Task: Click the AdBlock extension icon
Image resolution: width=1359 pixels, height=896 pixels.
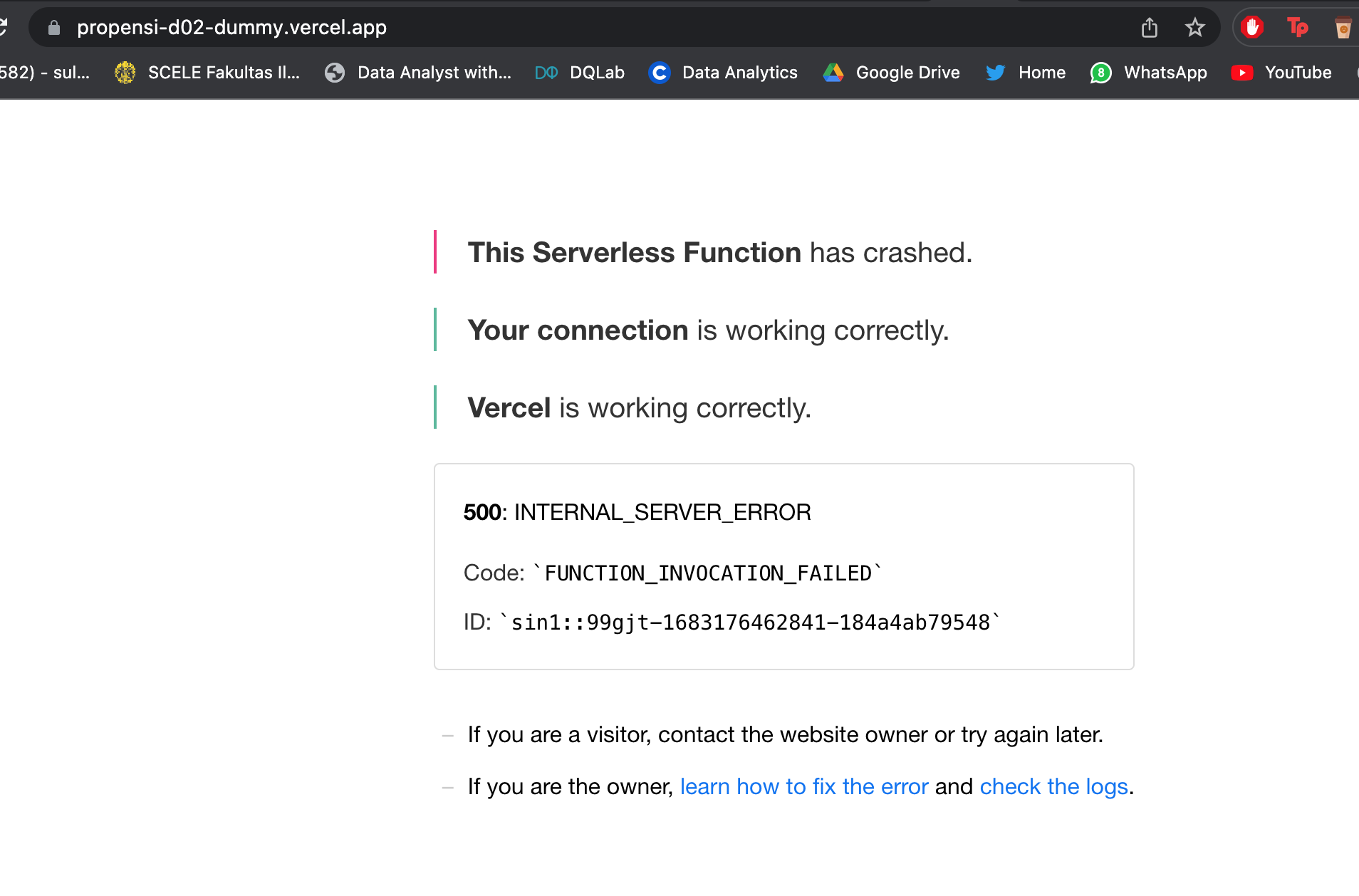Action: pos(1252,27)
